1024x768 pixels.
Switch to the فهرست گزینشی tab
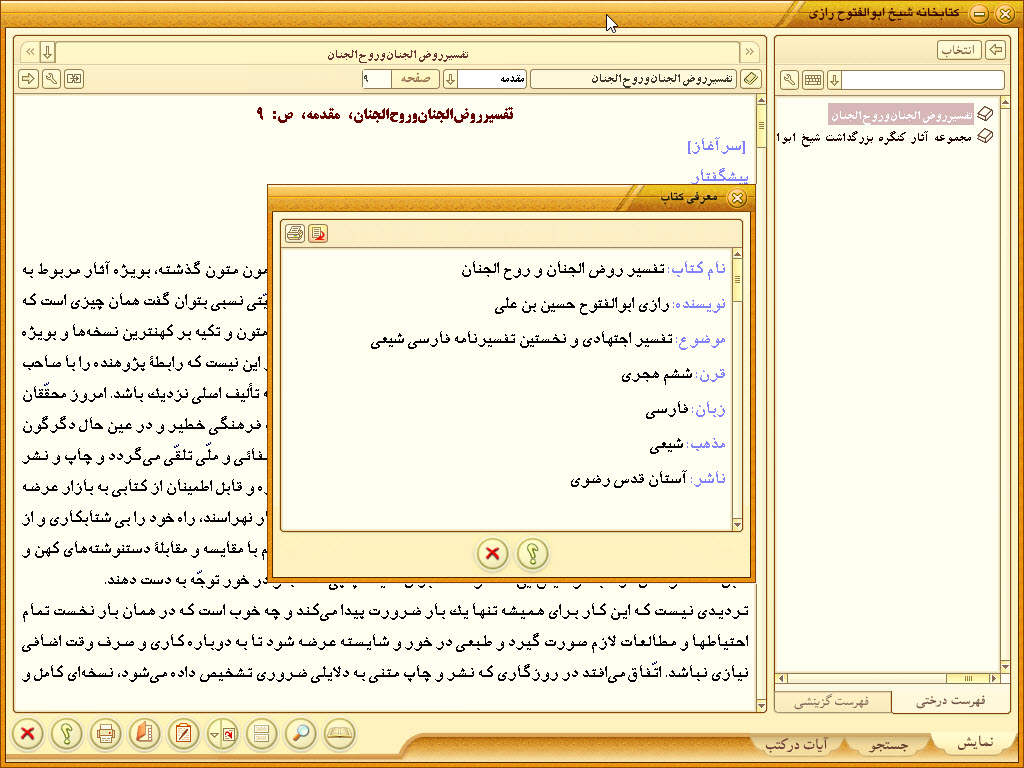click(x=831, y=702)
